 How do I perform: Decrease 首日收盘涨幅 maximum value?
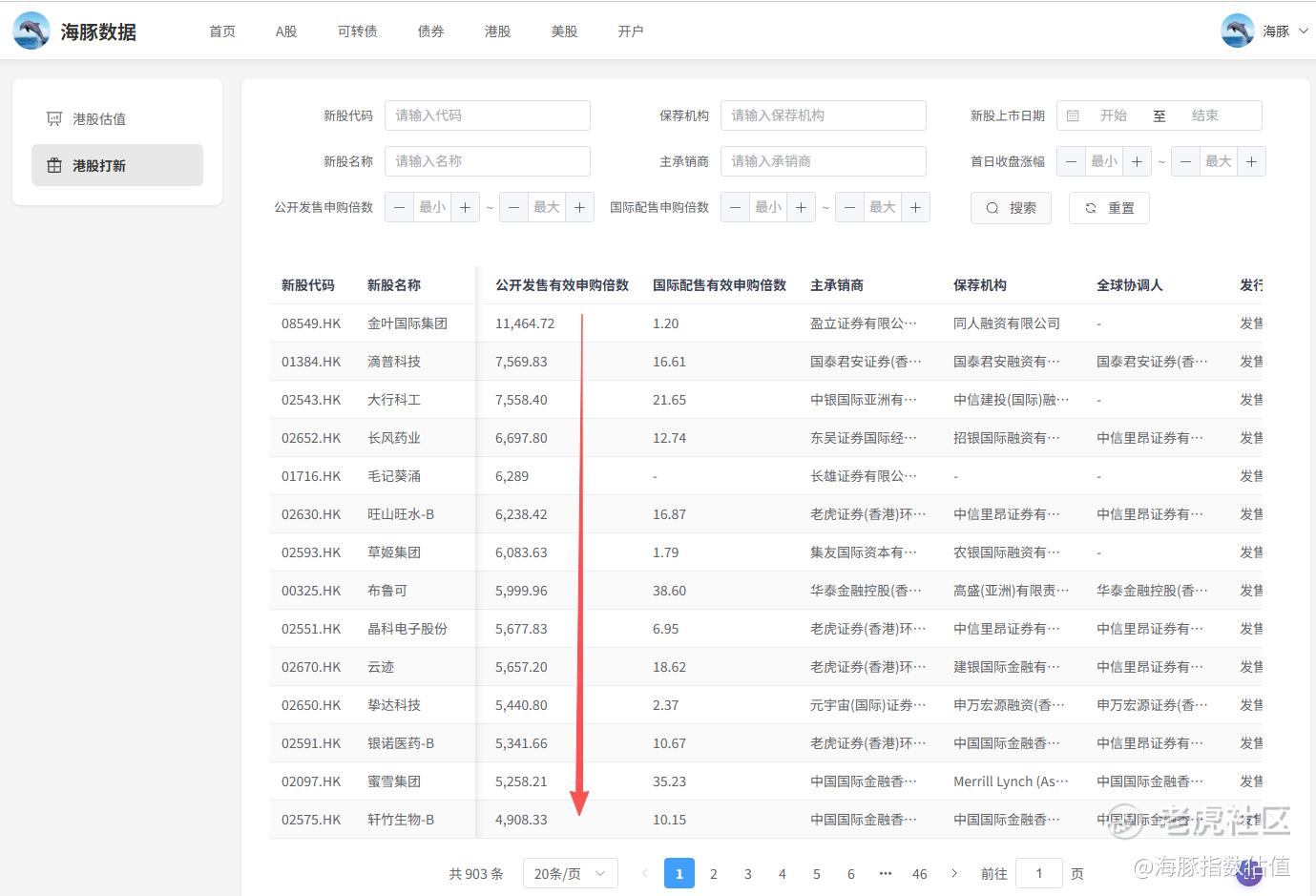coord(1185,161)
